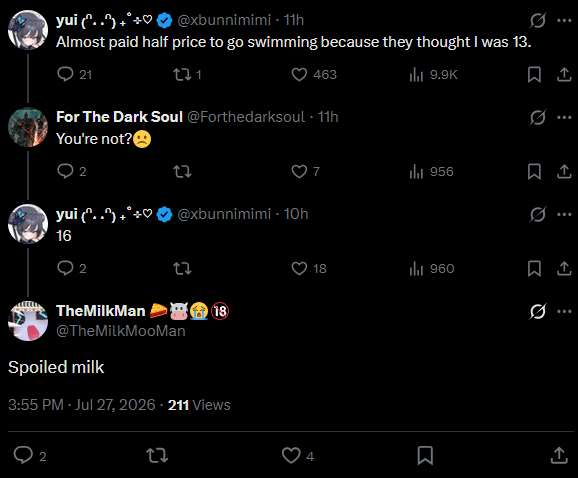Like the tweet with 463 likes

pyautogui.click(x=299, y=74)
